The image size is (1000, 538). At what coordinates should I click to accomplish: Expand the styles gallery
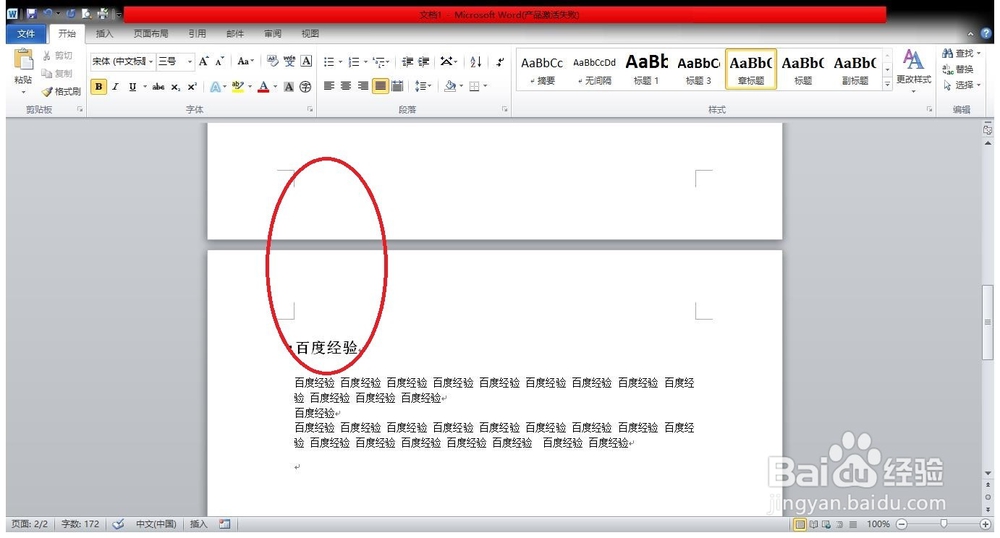[887, 84]
